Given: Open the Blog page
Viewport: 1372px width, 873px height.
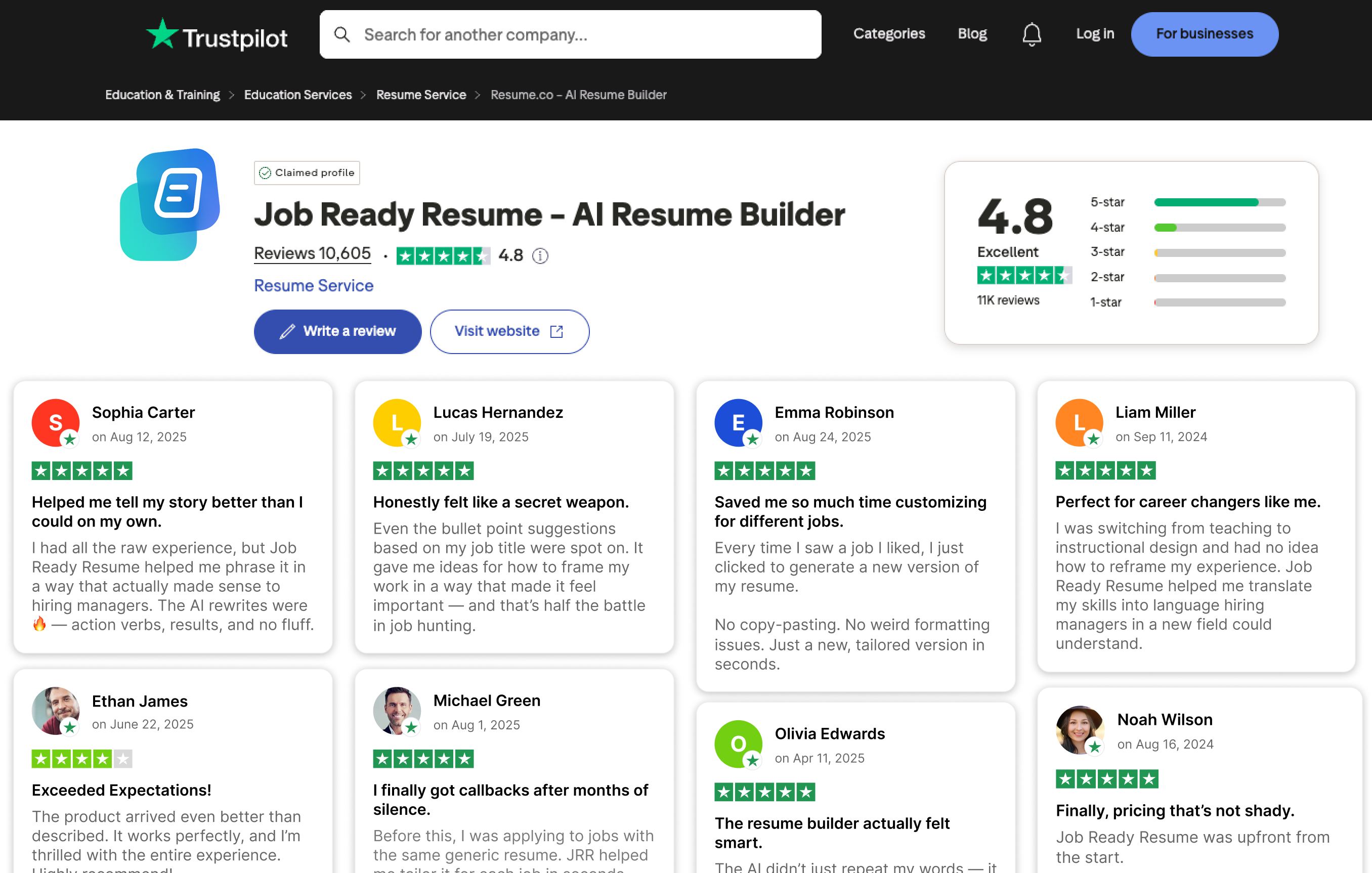Looking at the screenshot, I should coord(972,33).
